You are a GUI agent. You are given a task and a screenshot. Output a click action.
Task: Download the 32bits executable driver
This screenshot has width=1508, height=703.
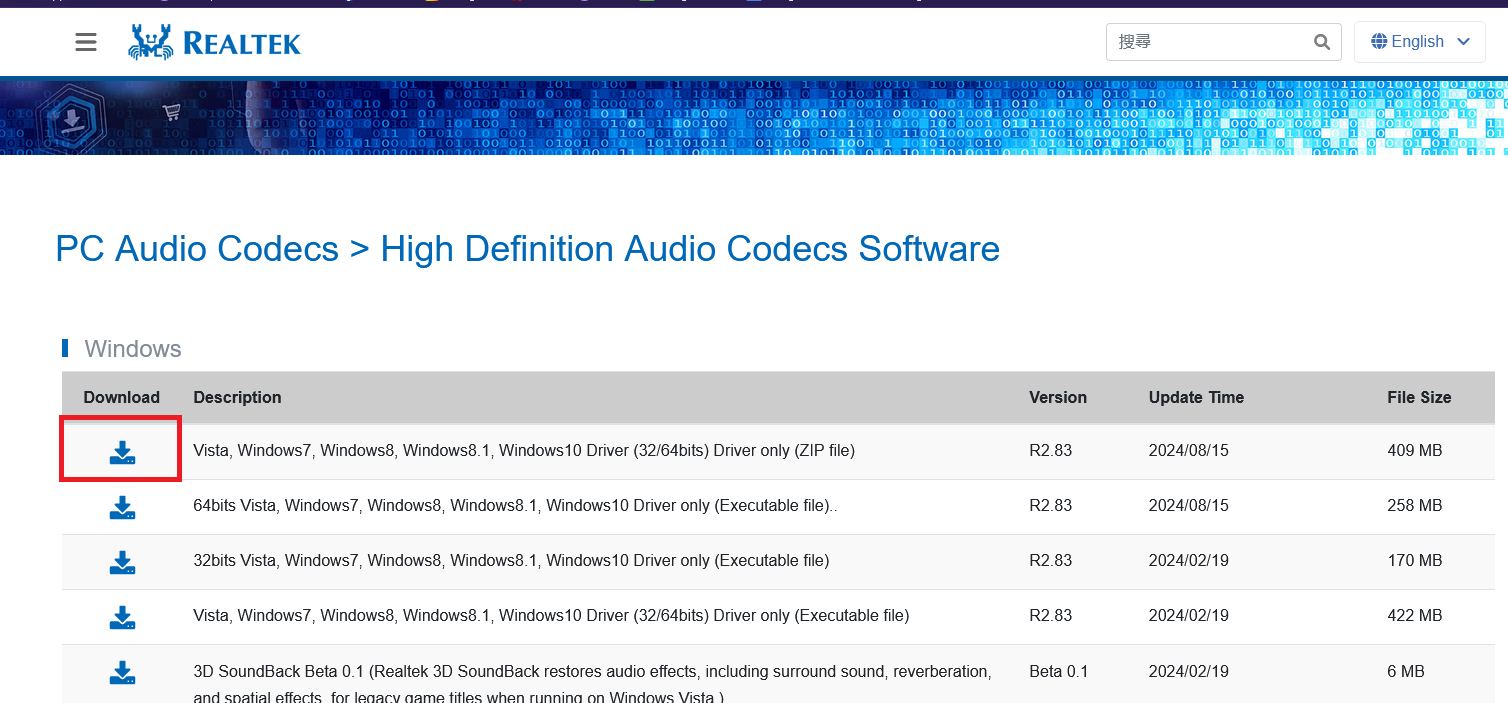point(122,562)
